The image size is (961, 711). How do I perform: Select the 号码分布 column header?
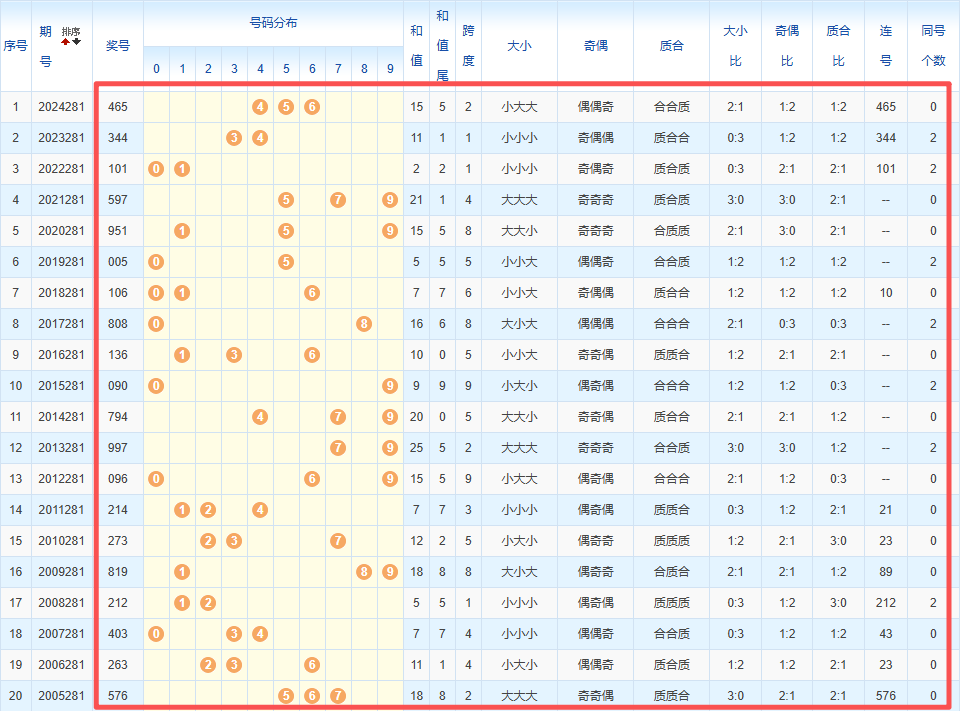(273, 23)
